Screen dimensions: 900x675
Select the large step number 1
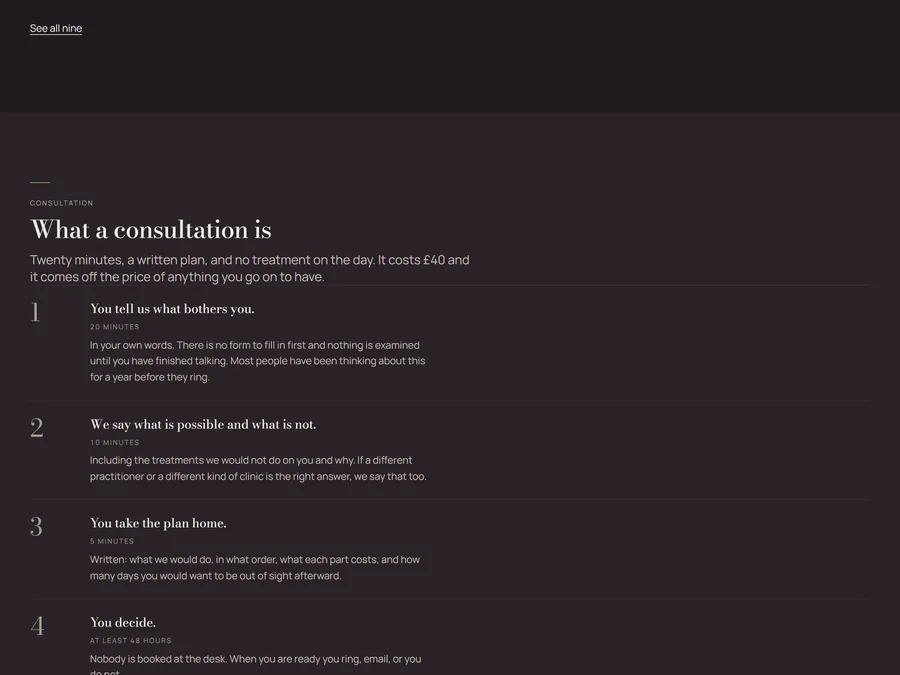coord(35,312)
